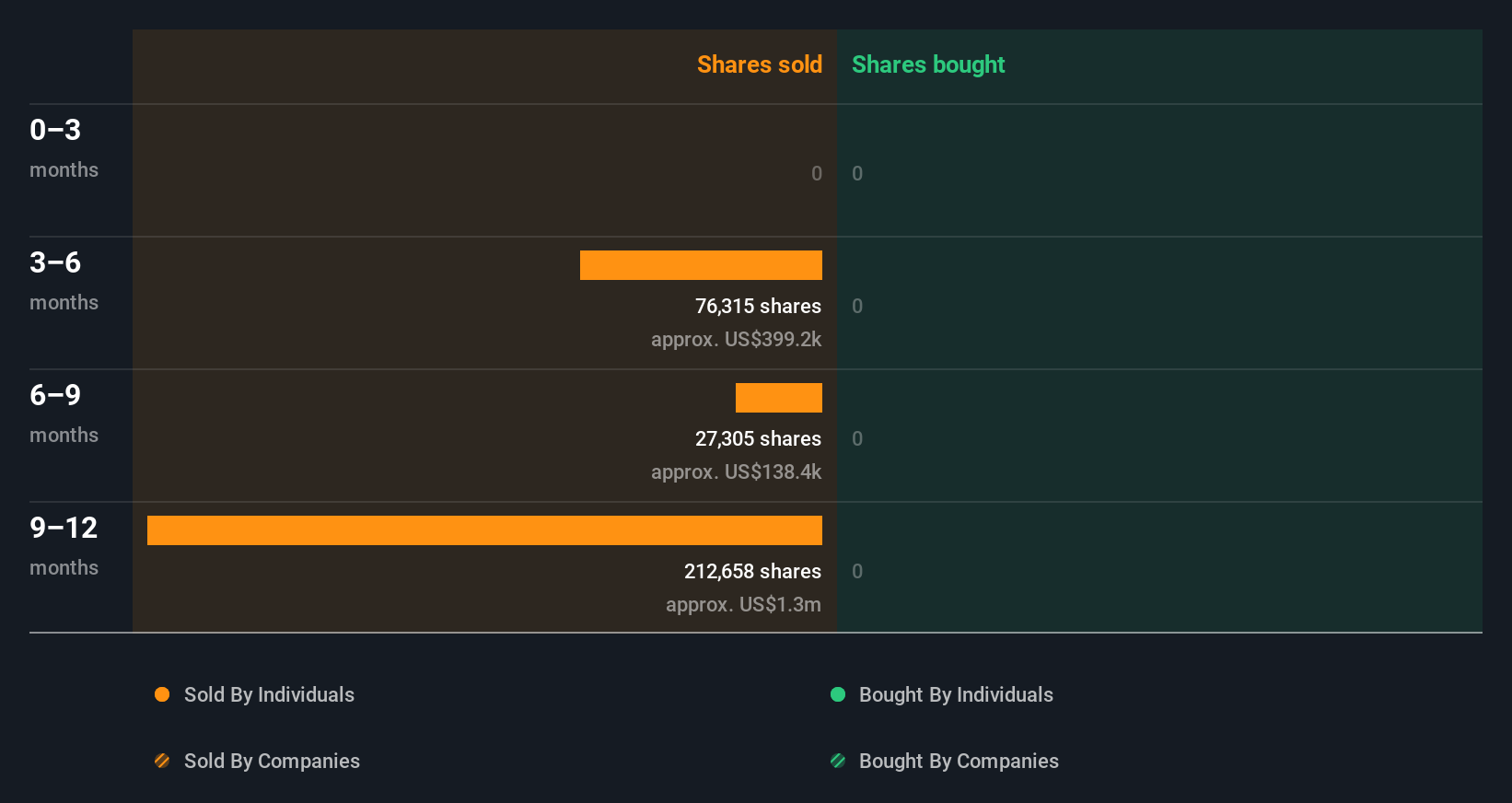The height and width of the screenshot is (803, 1512).
Task: Click the Shares sold column header
Action: point(760,64)
